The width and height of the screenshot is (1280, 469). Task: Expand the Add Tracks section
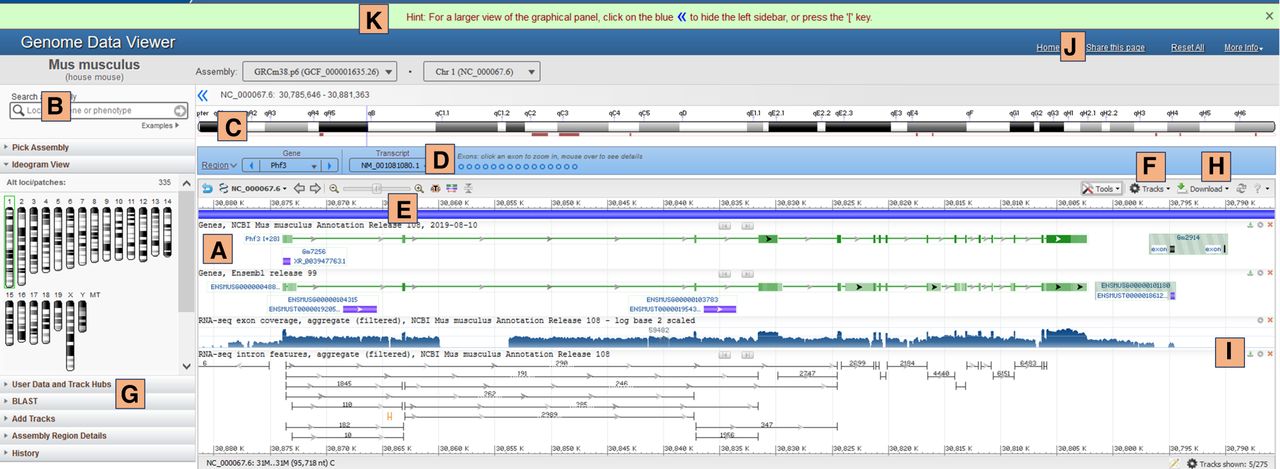point(97,418)
